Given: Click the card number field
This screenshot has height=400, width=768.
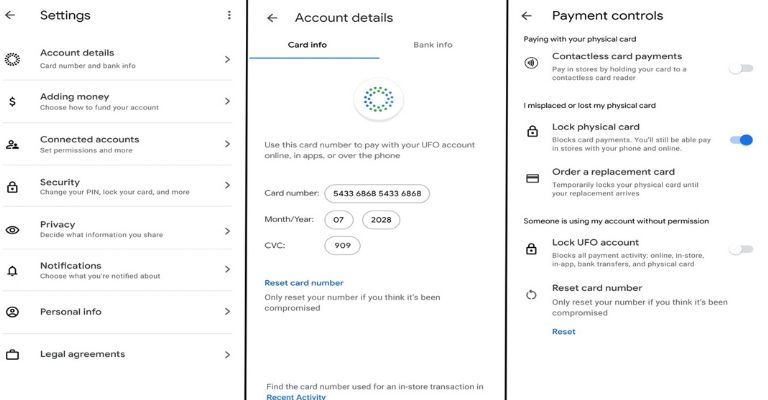Looking at the screenshot, I should (377, 193).
